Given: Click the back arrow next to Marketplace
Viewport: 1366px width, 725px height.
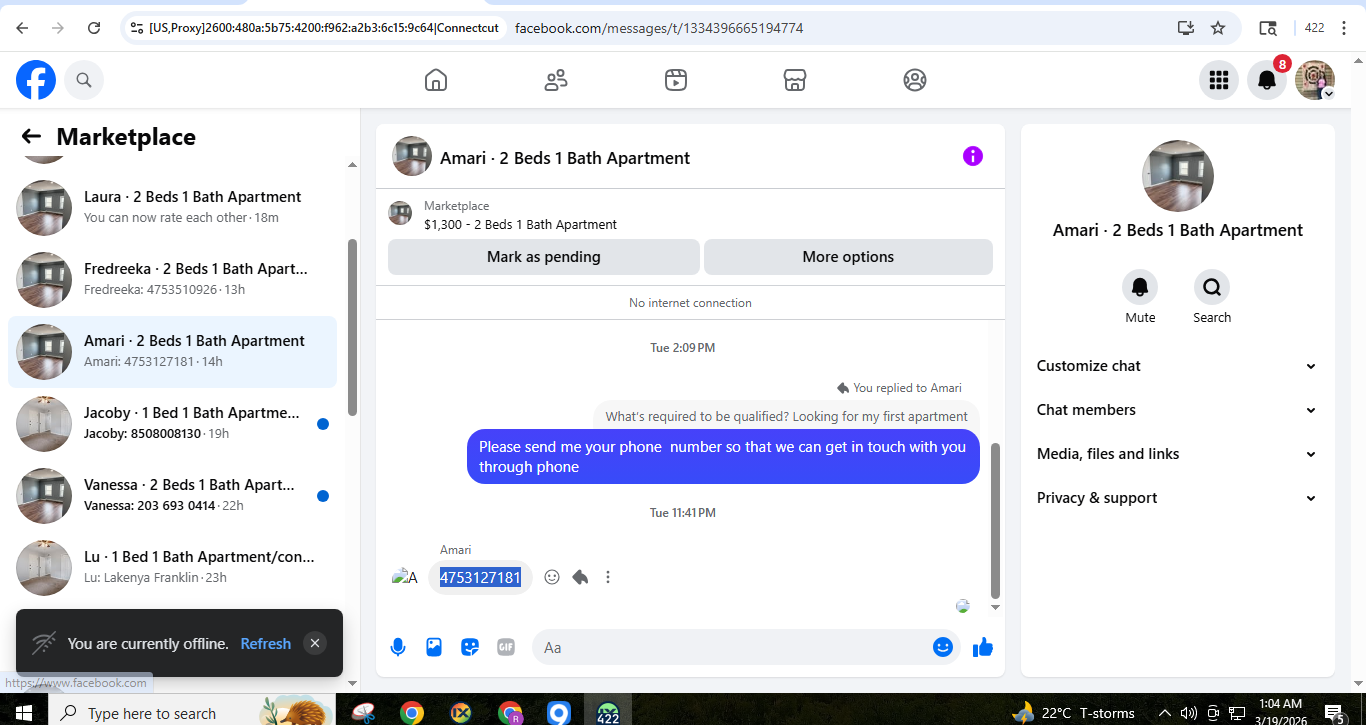Looking at the screenshot, I should pyautogui.click(x=31, y=137).
